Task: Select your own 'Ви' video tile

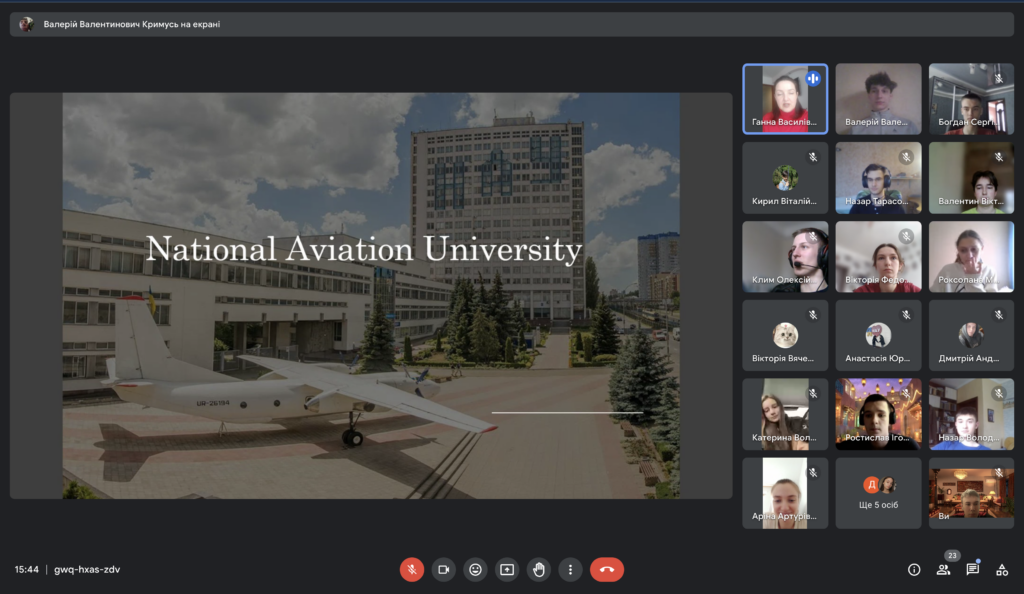Action: tap(971, 493)
